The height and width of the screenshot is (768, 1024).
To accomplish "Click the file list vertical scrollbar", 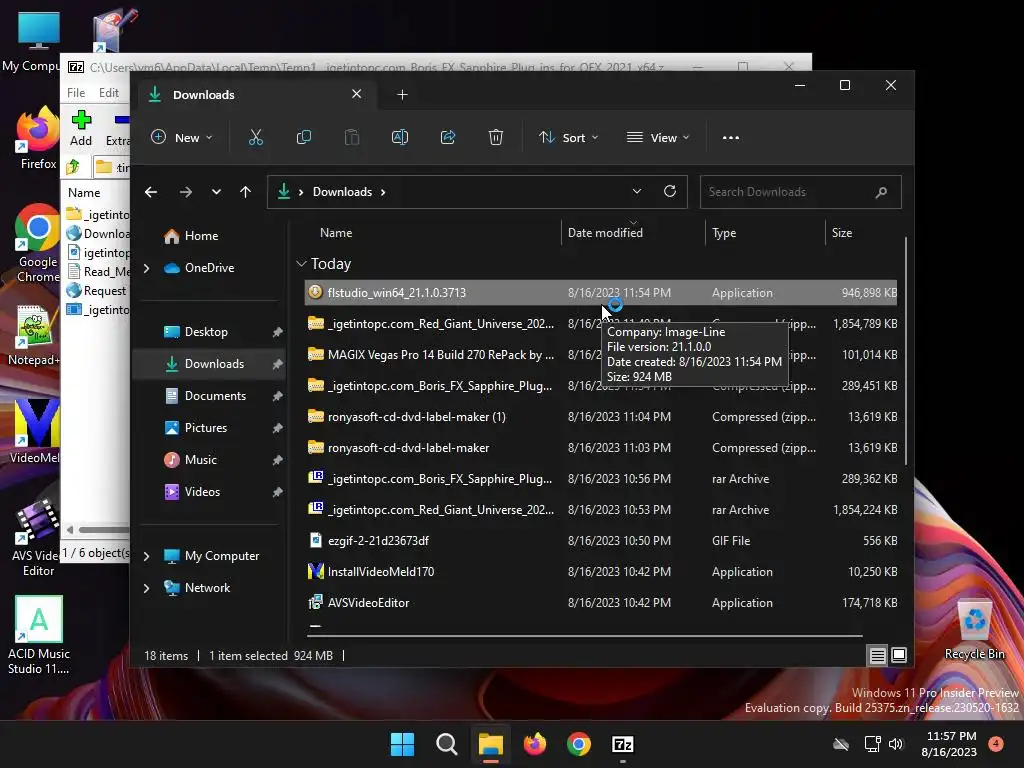I will click(905, 351).
